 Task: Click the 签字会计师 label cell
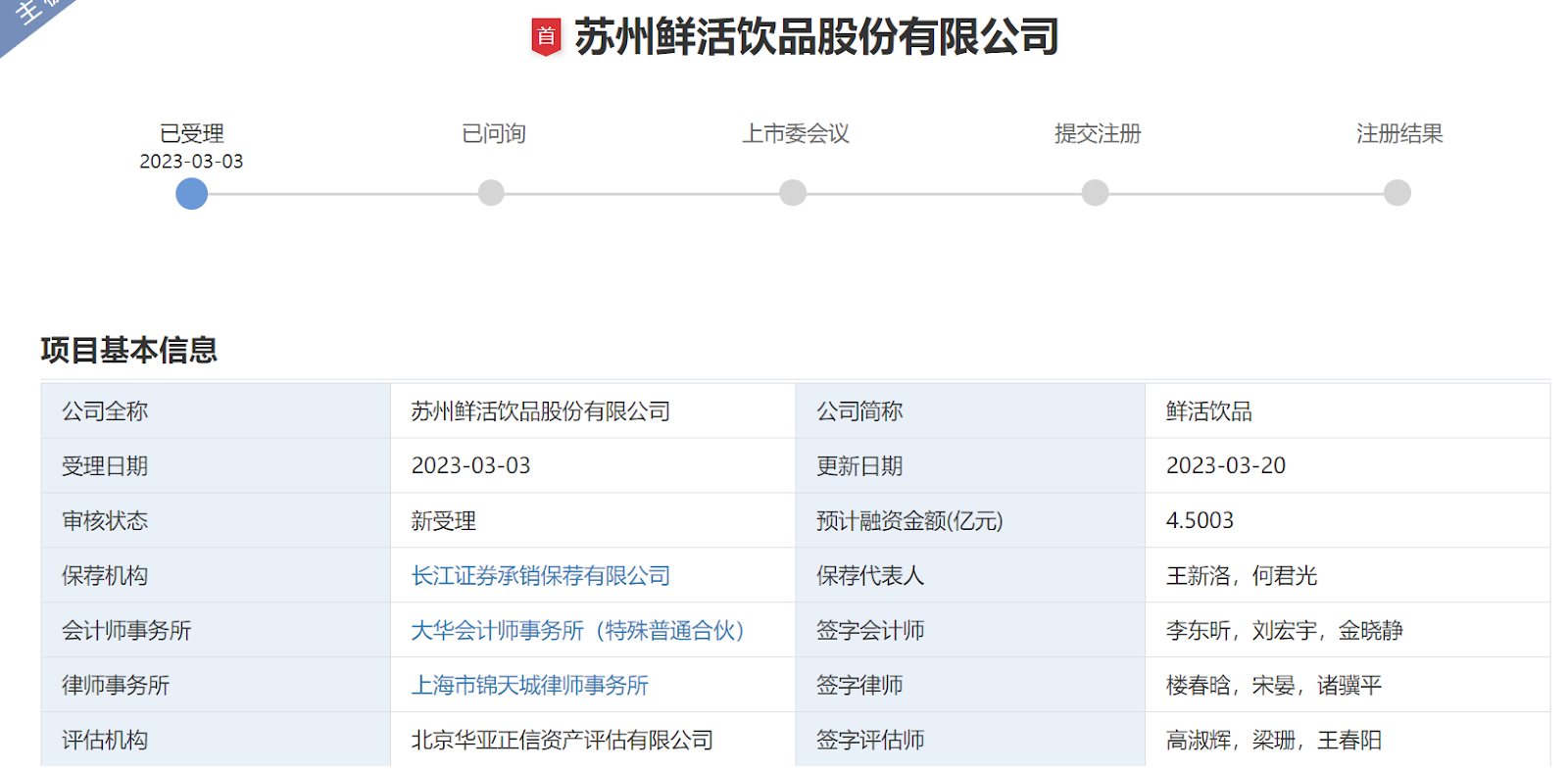tap(970, 631)
